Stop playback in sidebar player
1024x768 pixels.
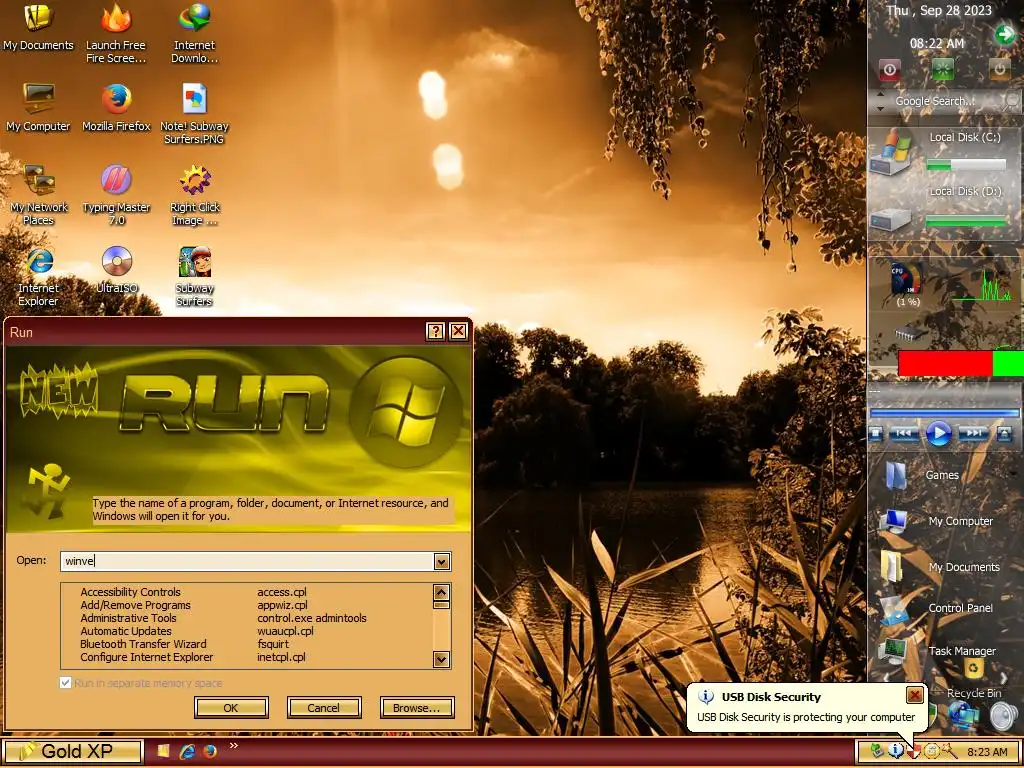[876, 434]
